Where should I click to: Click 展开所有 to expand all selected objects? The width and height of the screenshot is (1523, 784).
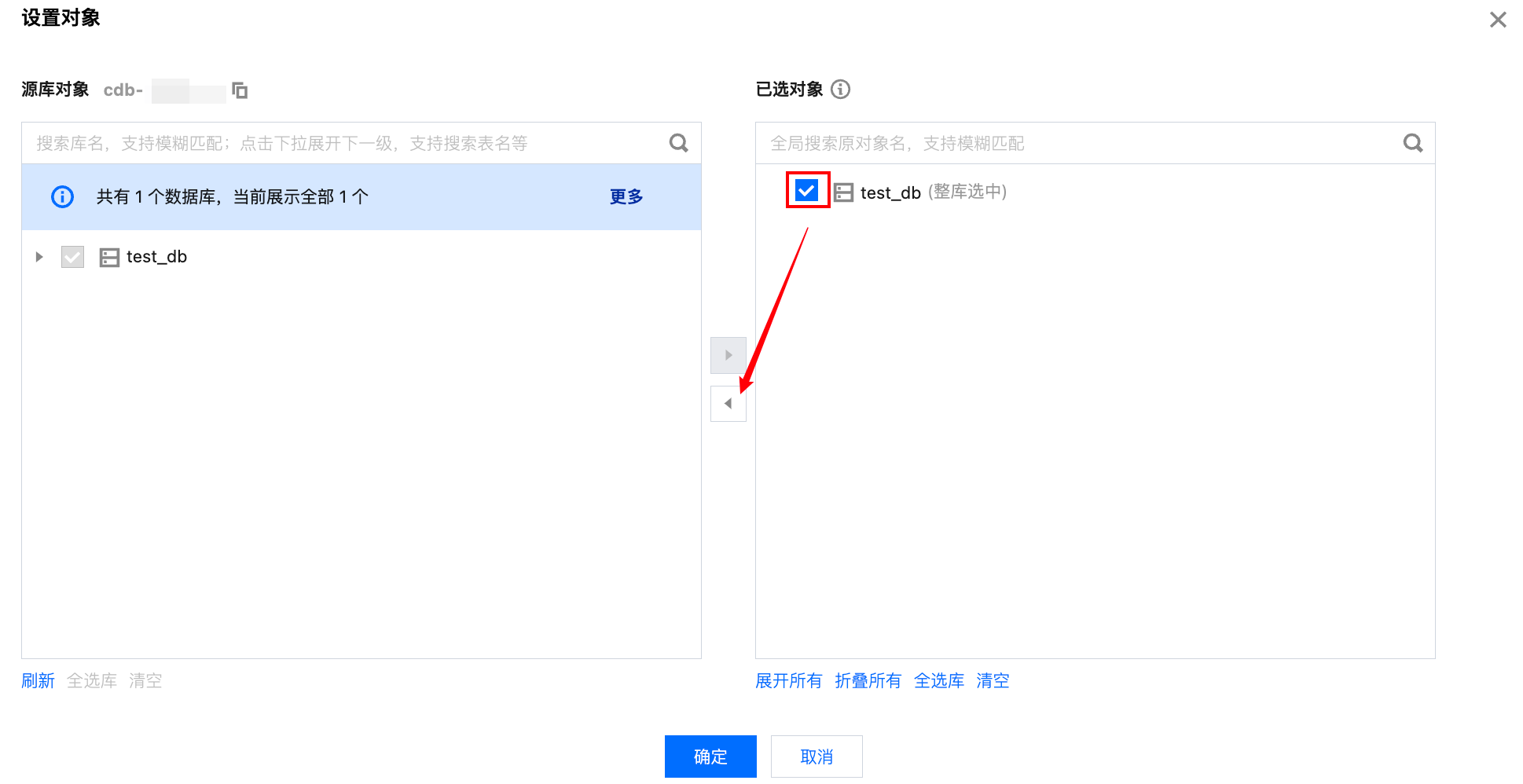(789, 680)
